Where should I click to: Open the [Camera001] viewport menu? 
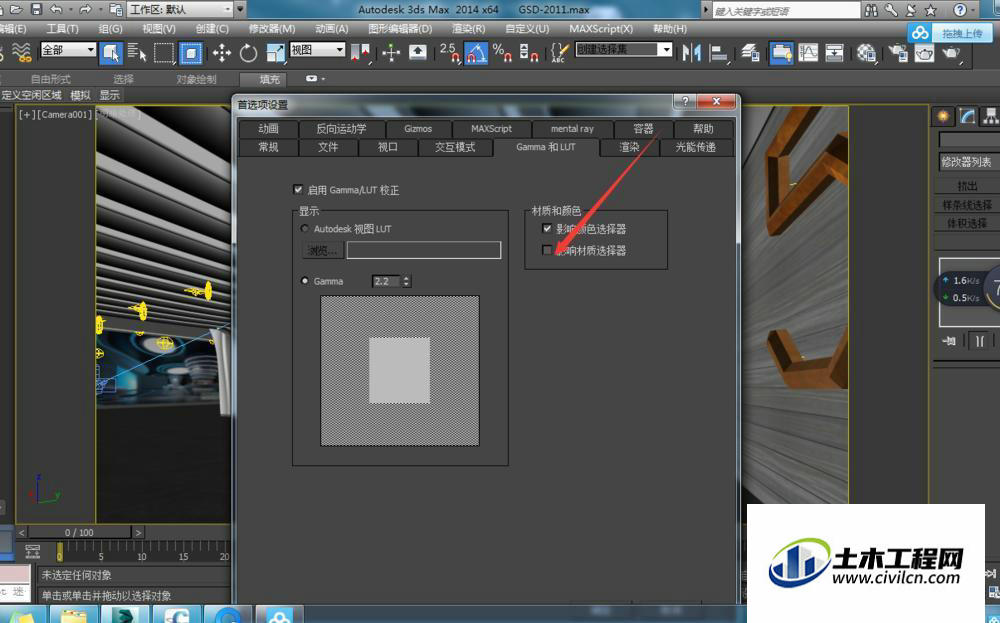[x=65, y=114]
